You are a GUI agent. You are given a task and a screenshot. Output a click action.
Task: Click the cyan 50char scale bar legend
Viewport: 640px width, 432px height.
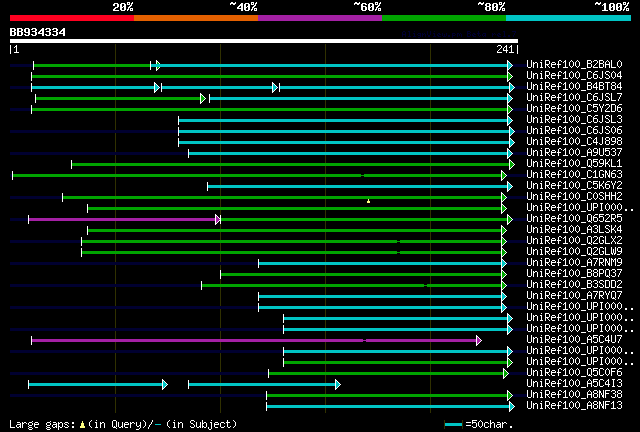[453, 425]
